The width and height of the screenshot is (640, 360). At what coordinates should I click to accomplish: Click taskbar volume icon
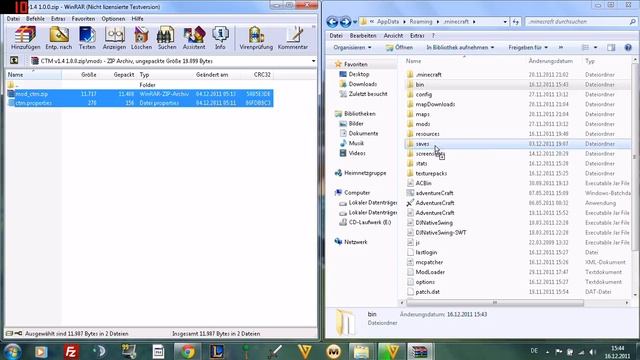(x=592, y=352)
